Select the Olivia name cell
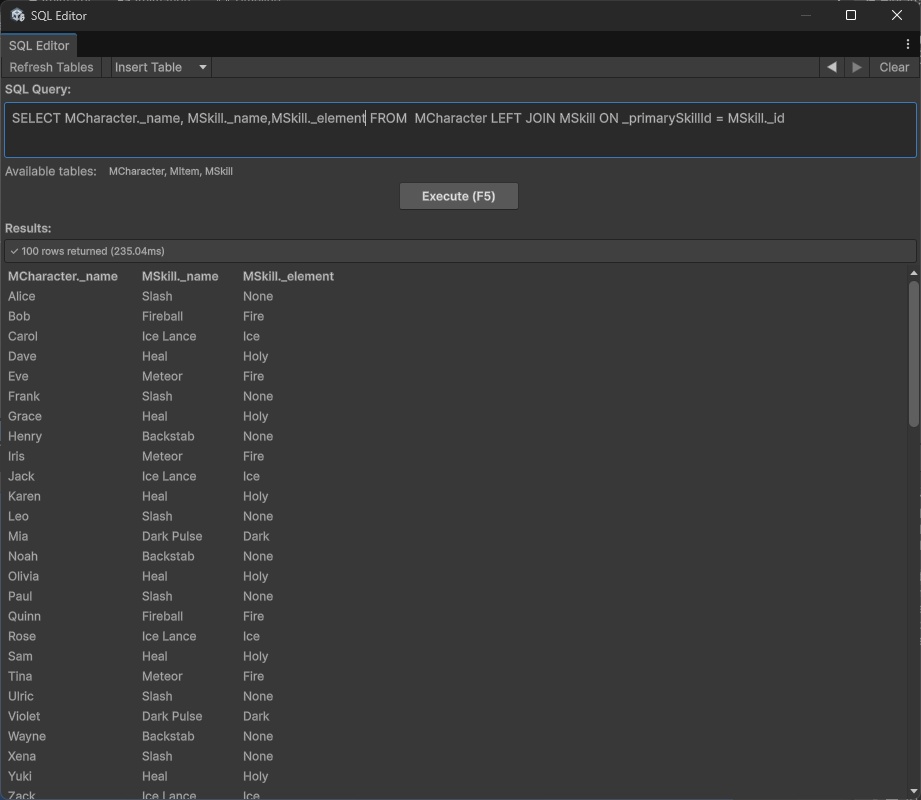The image size is (921, 800). click(23, 576)
